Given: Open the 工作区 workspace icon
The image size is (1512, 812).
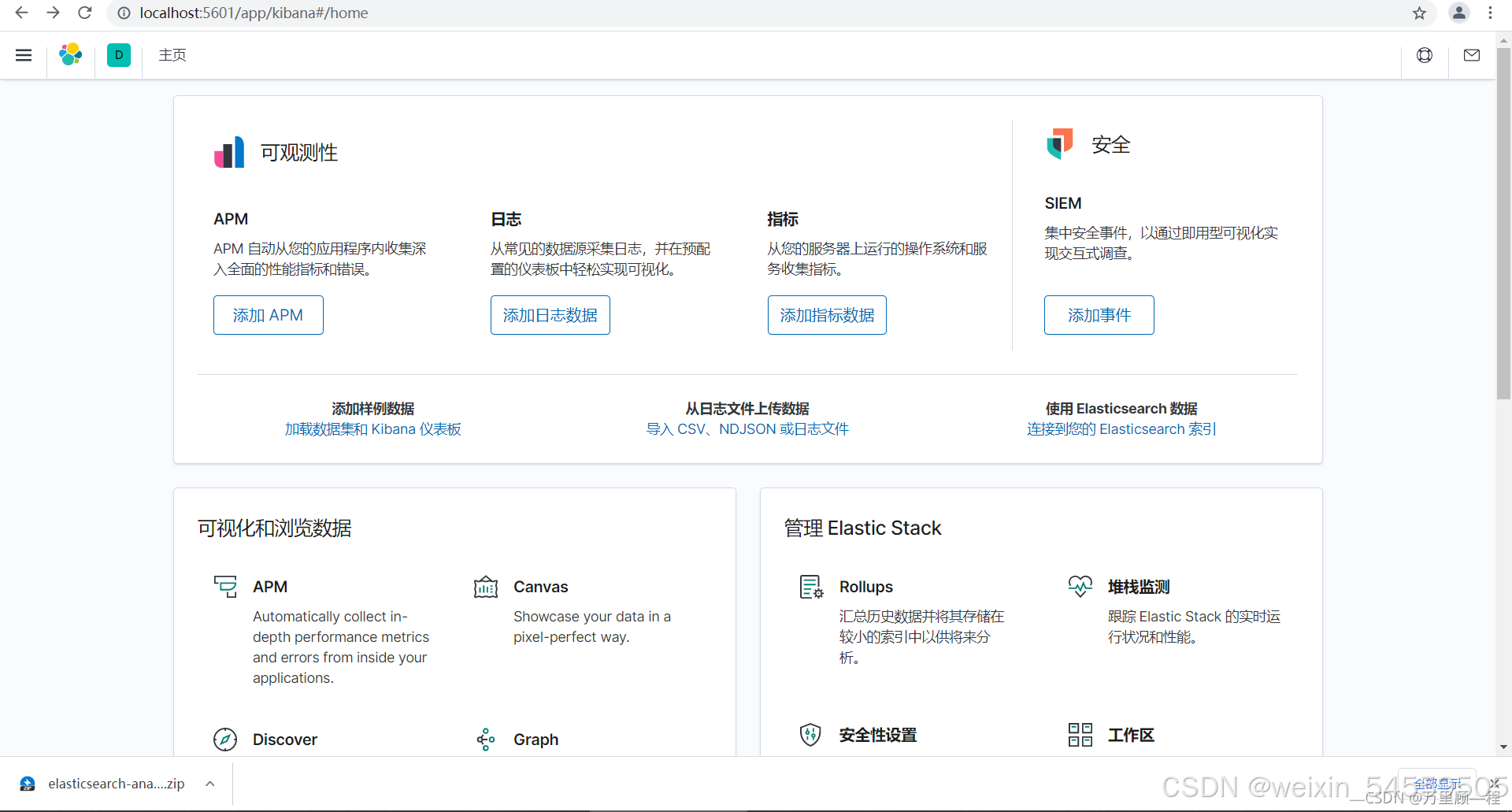Looking at the screenshot, I should pos(1080,734).
